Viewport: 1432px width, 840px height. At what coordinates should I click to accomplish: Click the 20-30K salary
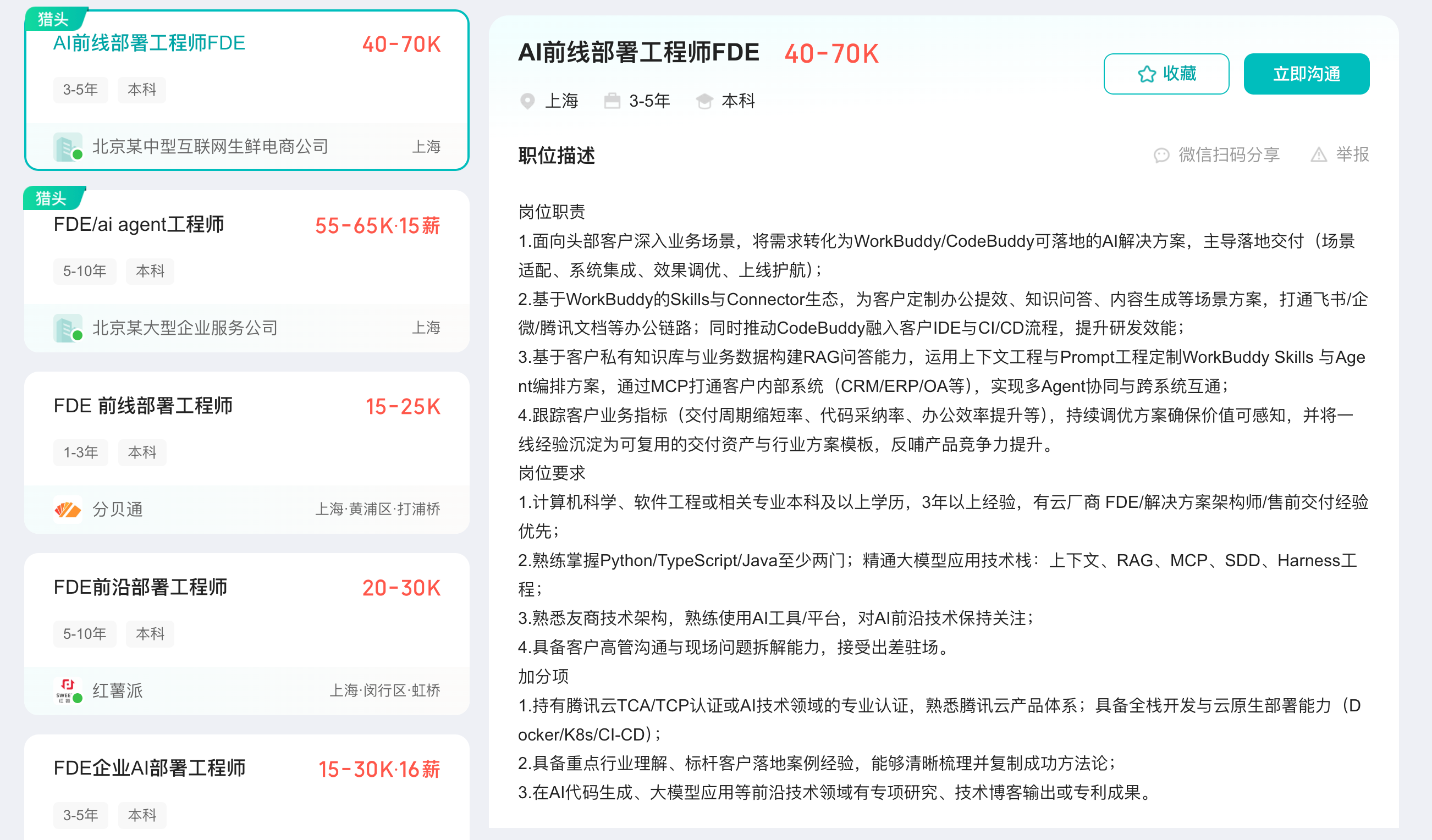pos(401,588)
